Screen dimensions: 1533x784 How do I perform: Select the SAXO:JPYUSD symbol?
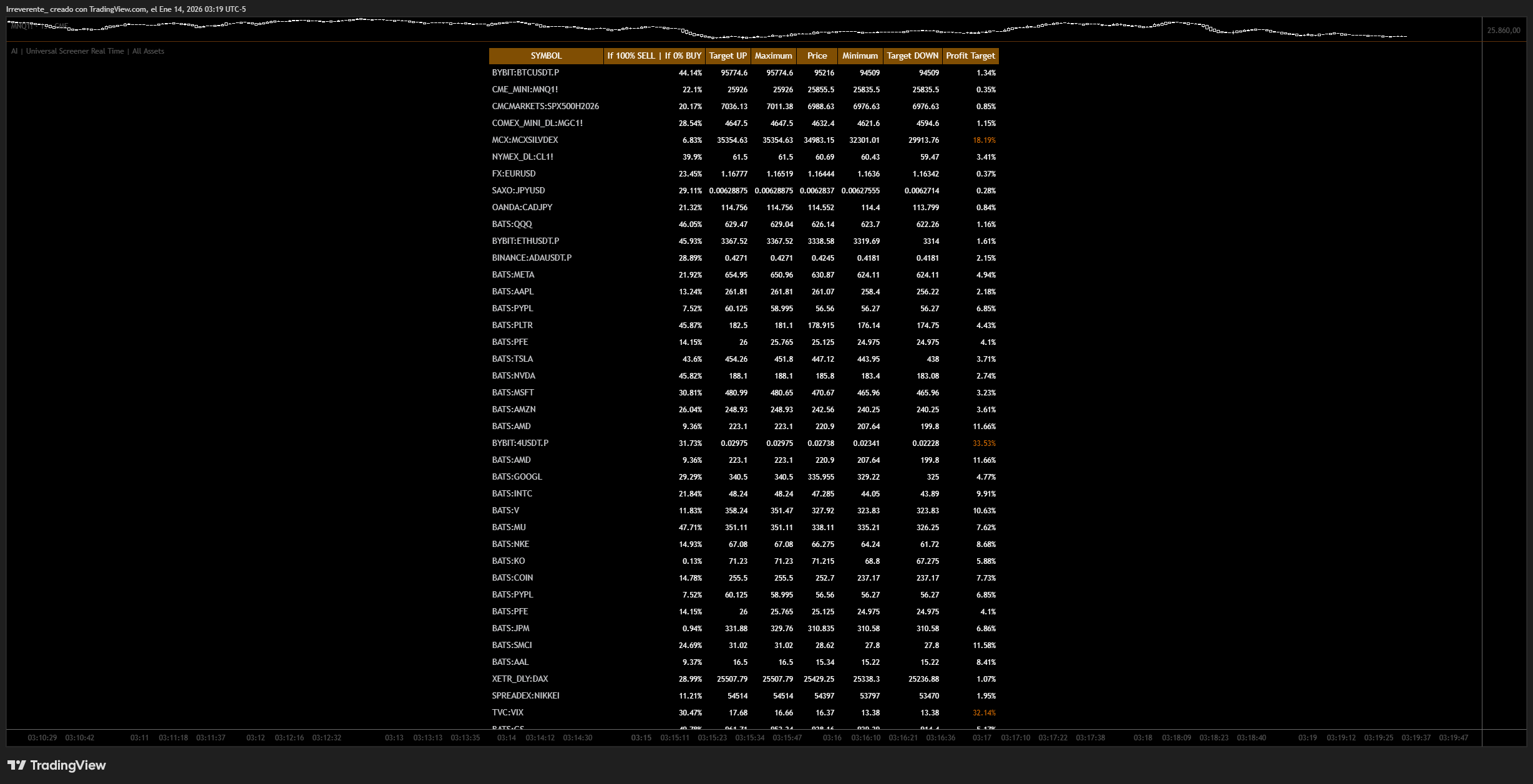pyautogui.click(x=518, y=191)
